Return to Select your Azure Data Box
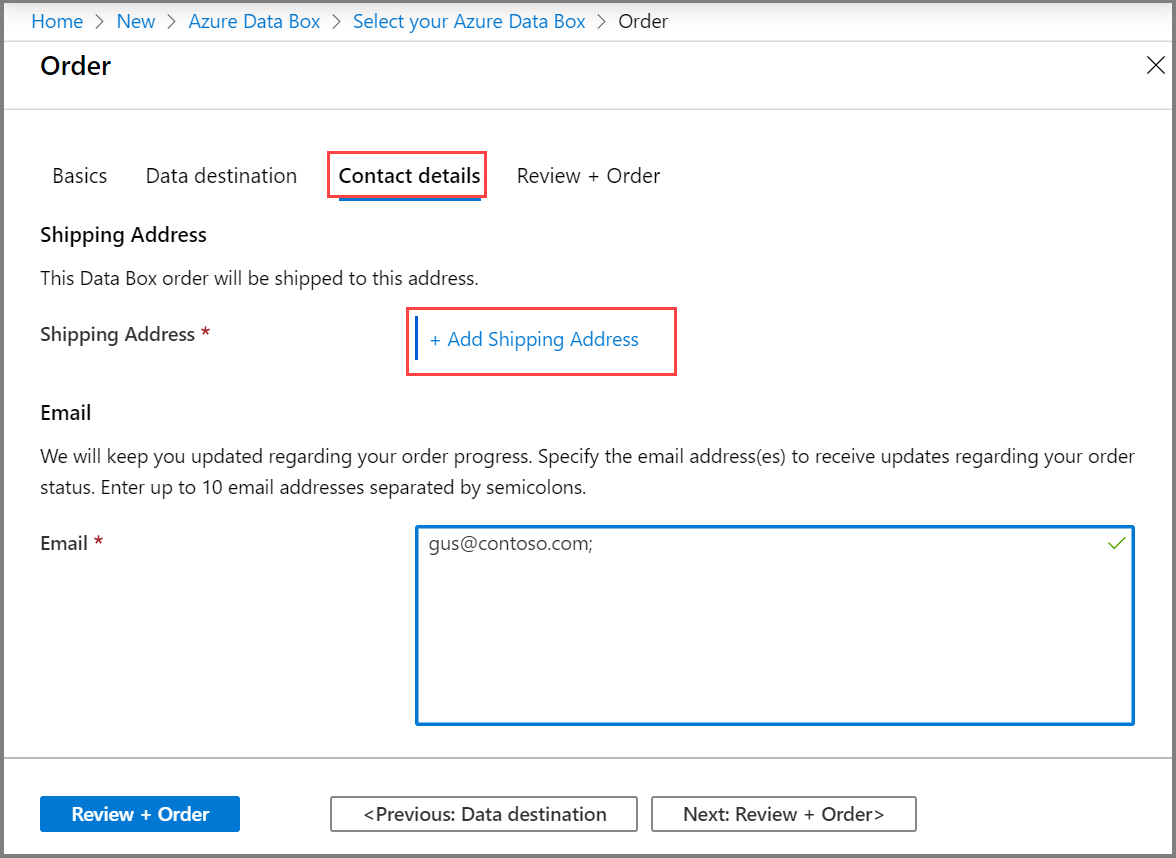Image resolution: width=1176 pixels, height=858 pixels. pos(469,21)
